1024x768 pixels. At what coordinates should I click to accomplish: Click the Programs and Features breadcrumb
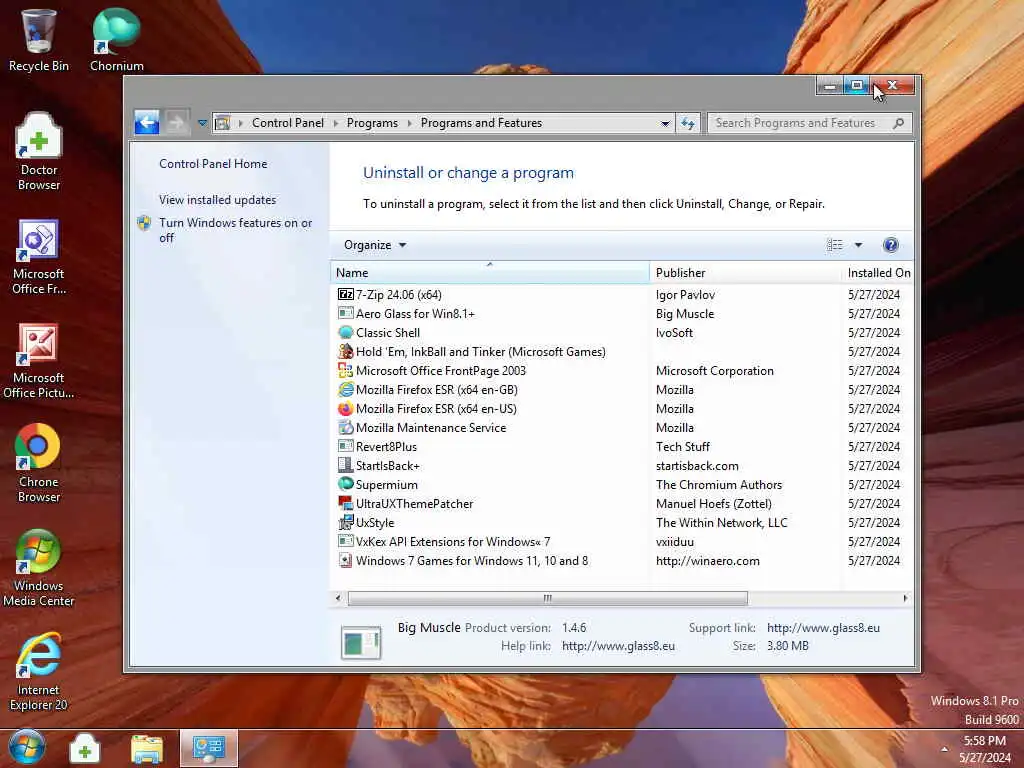[481, 123]
